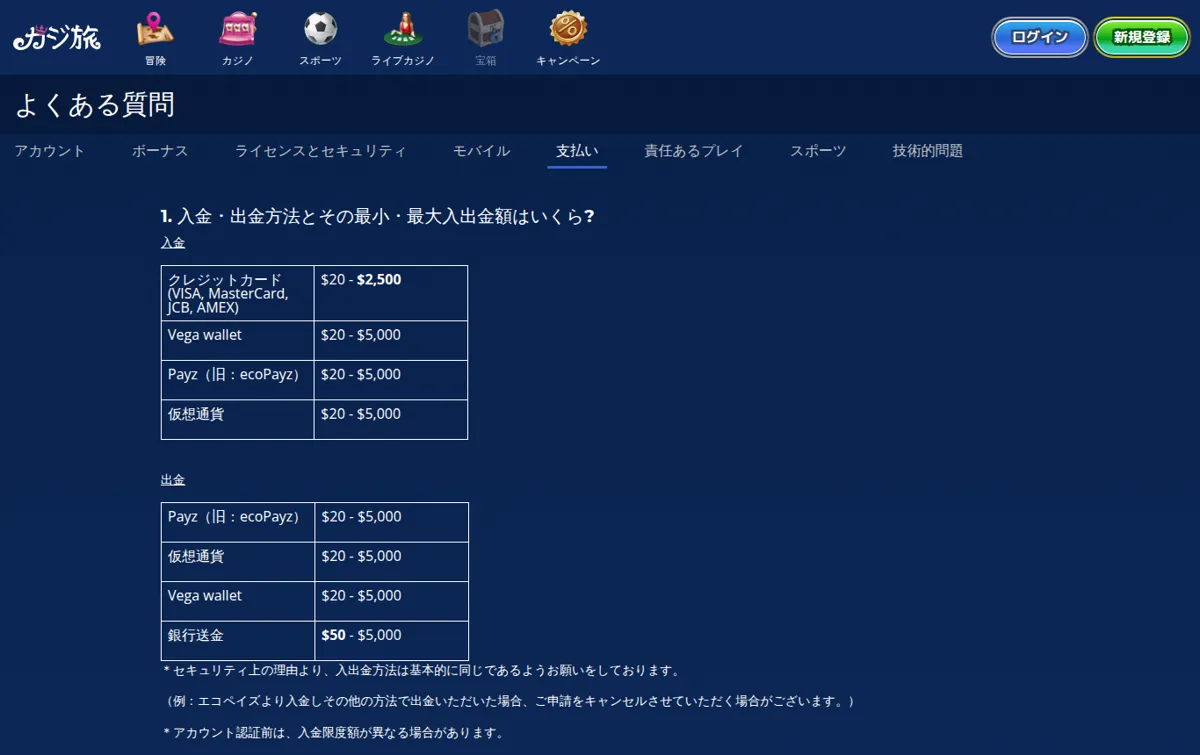Open the スポーツ FAQ tab
This screenshot has height=755, width=1200.
818,151
